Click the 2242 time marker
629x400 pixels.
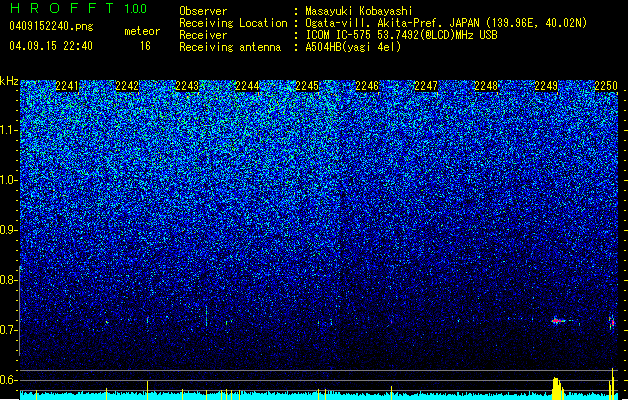pyautogui.click(x=127, y=86)
